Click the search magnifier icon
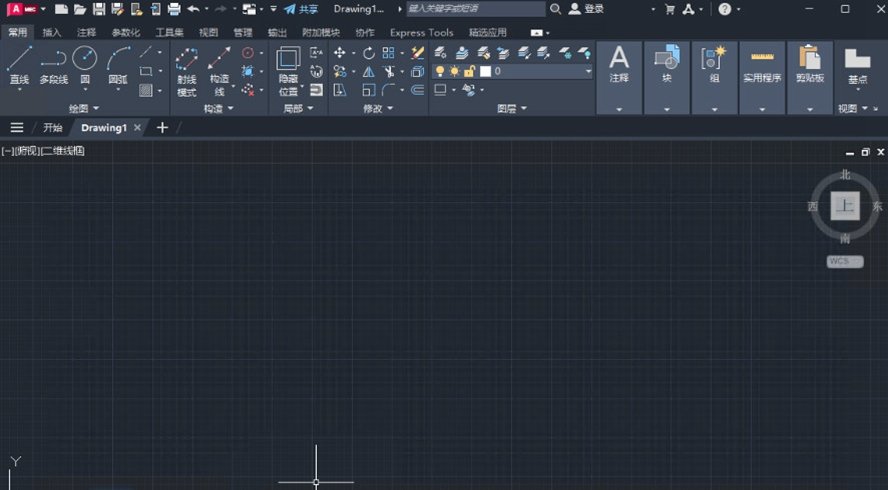Screen dimensions: 888x490 (x=556, y=9)
